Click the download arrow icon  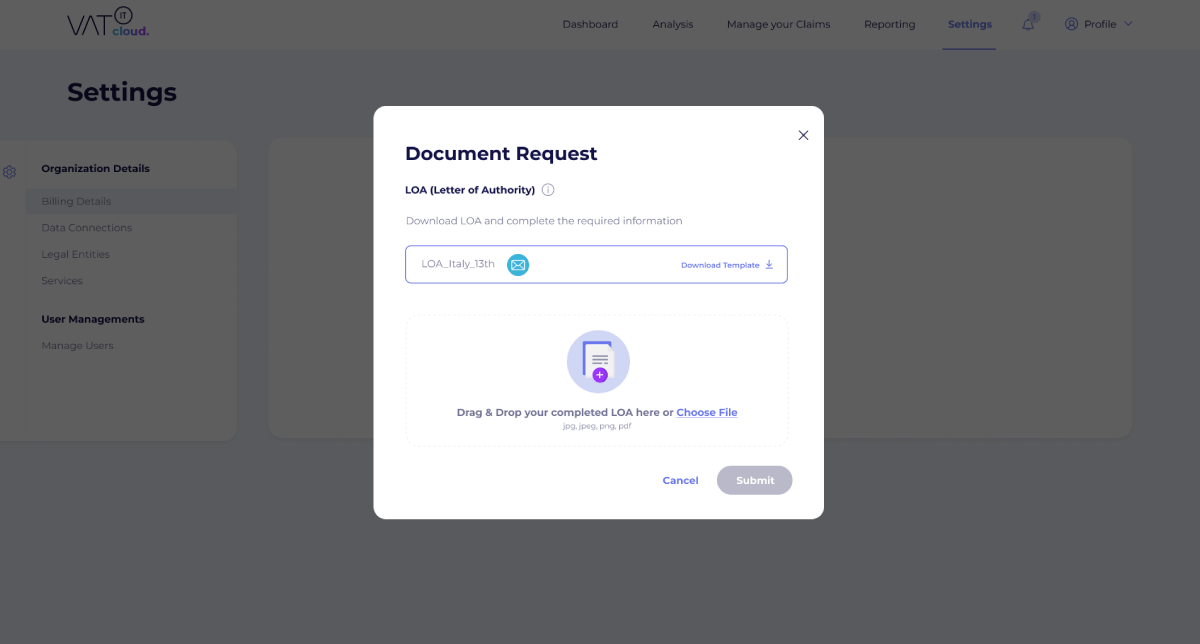click(769, 265)
